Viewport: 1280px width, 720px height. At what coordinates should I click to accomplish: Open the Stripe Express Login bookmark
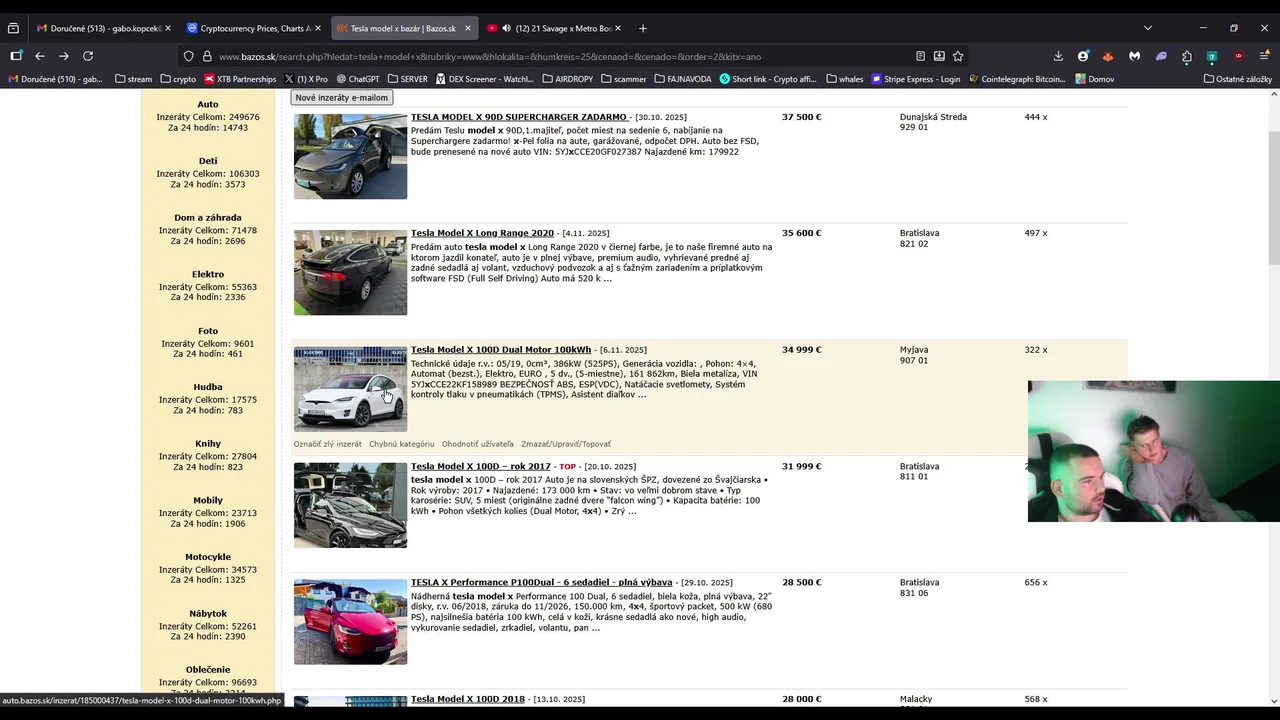click(917, 79)
